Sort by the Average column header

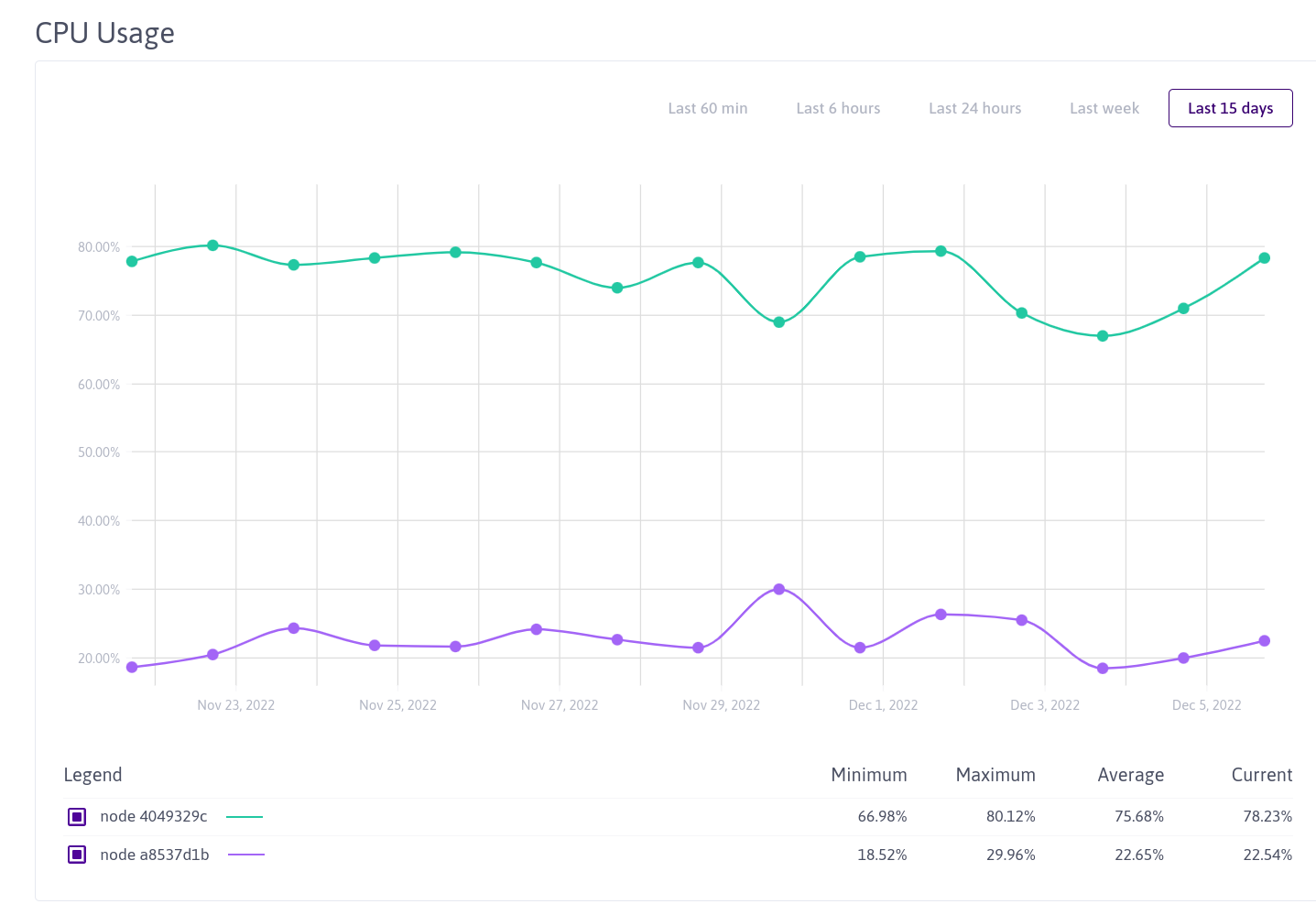[x=1130, y=775]
